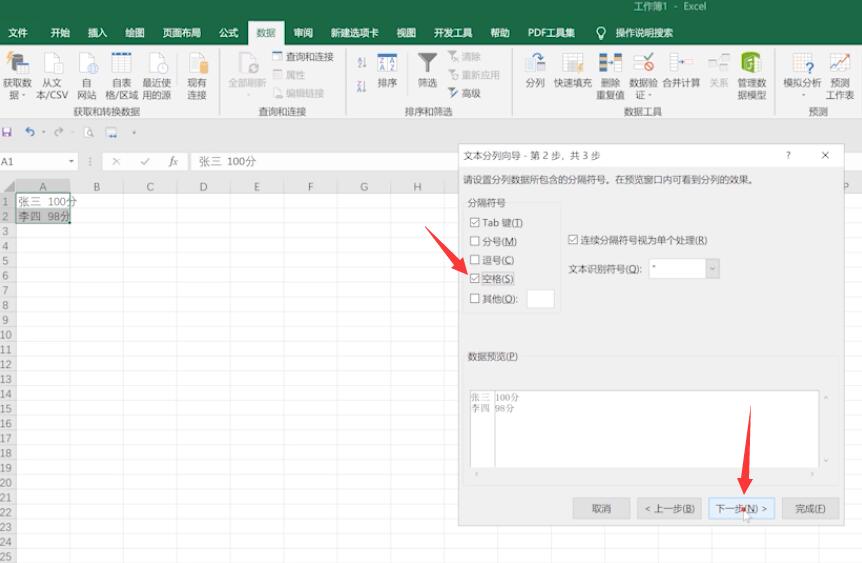Click the insert function fx icon
This screenshot has width=862, height=563.
click(173, 161)
